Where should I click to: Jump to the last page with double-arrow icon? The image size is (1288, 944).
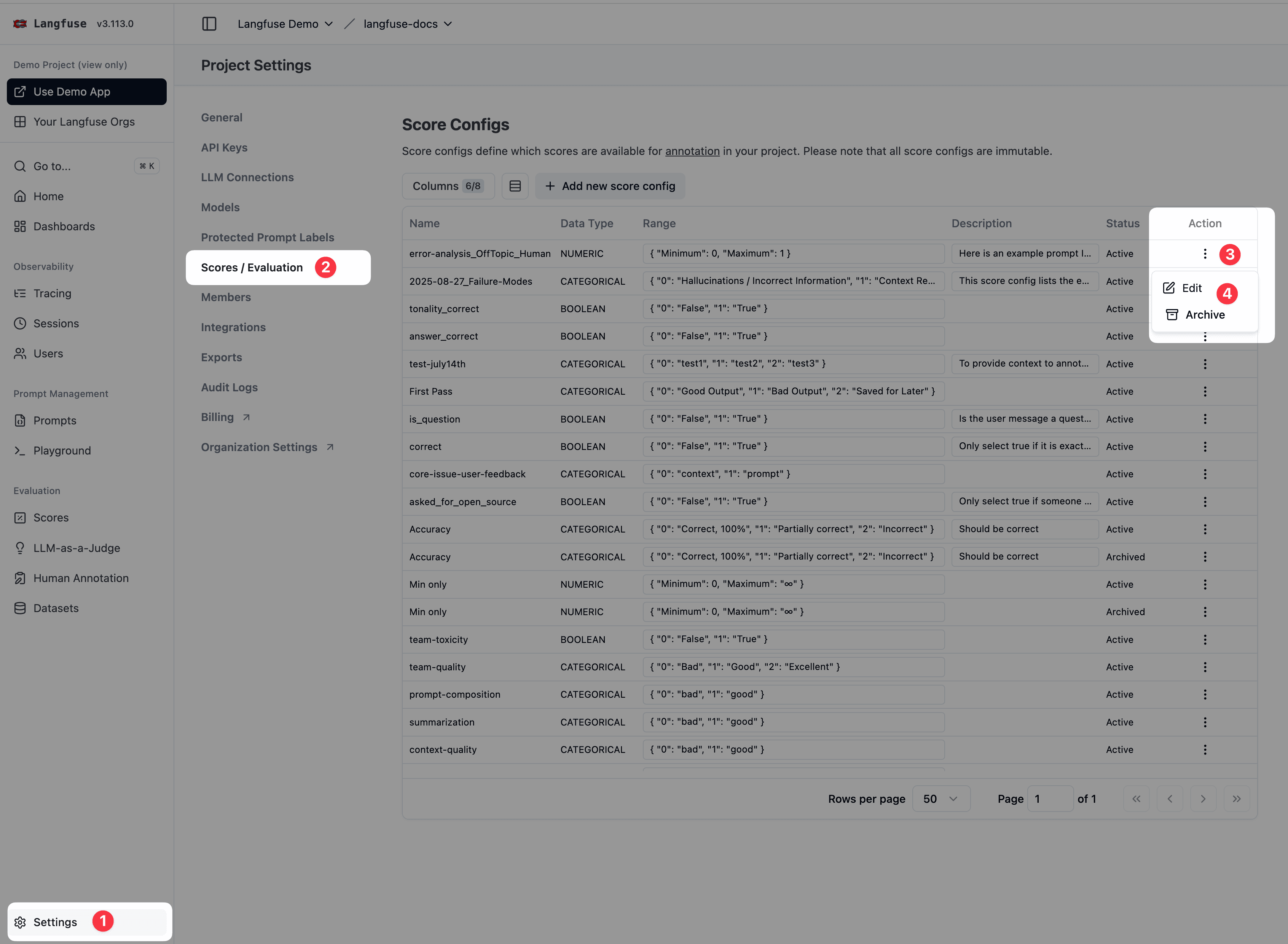(x=1237, y=798)
